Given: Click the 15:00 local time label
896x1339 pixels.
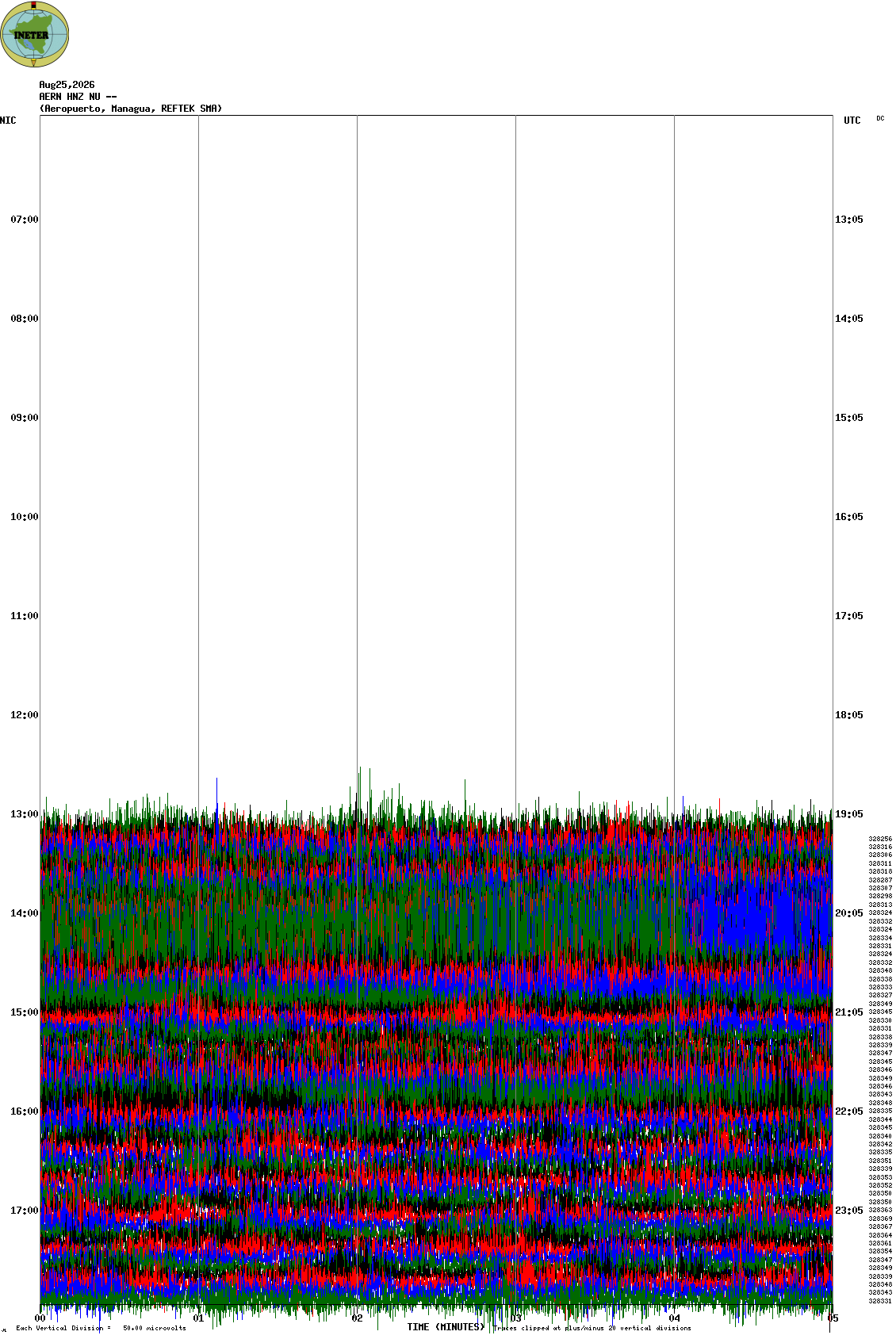Looking at the screenshot, I should click(x=25, y=1012).
